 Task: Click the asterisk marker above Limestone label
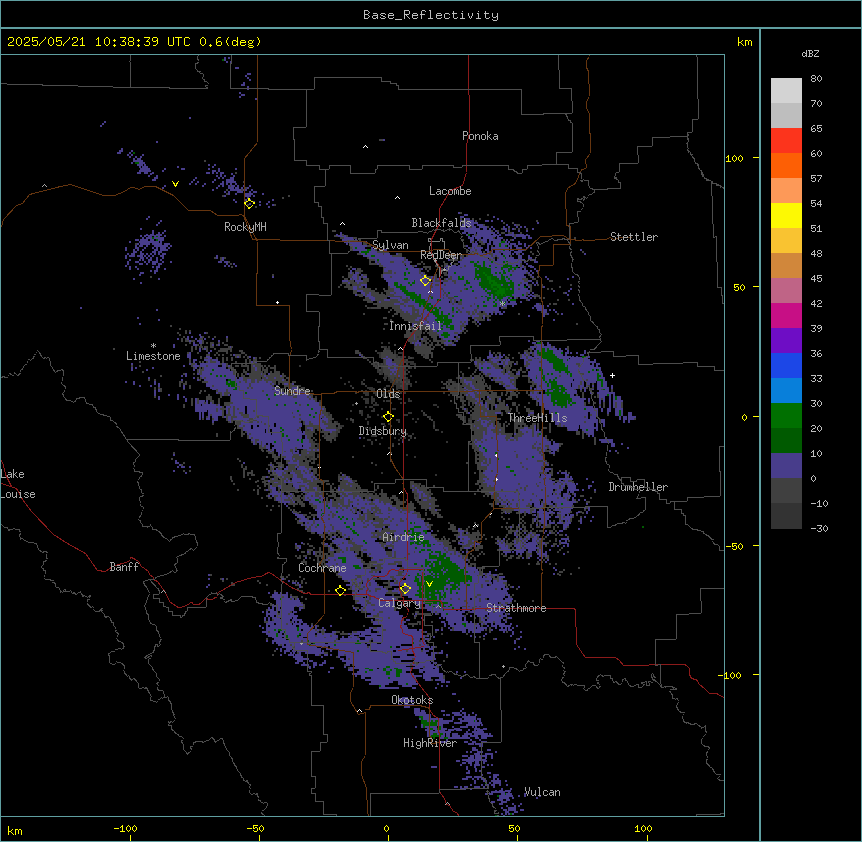pyautogui.click(x=153, y=346)
